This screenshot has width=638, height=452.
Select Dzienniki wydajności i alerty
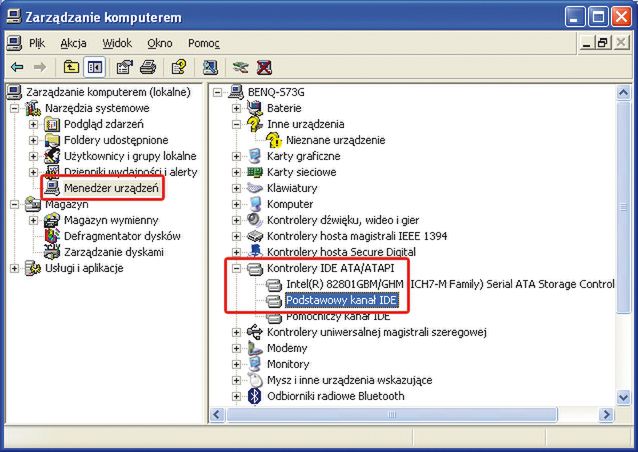tap(131, 172)
